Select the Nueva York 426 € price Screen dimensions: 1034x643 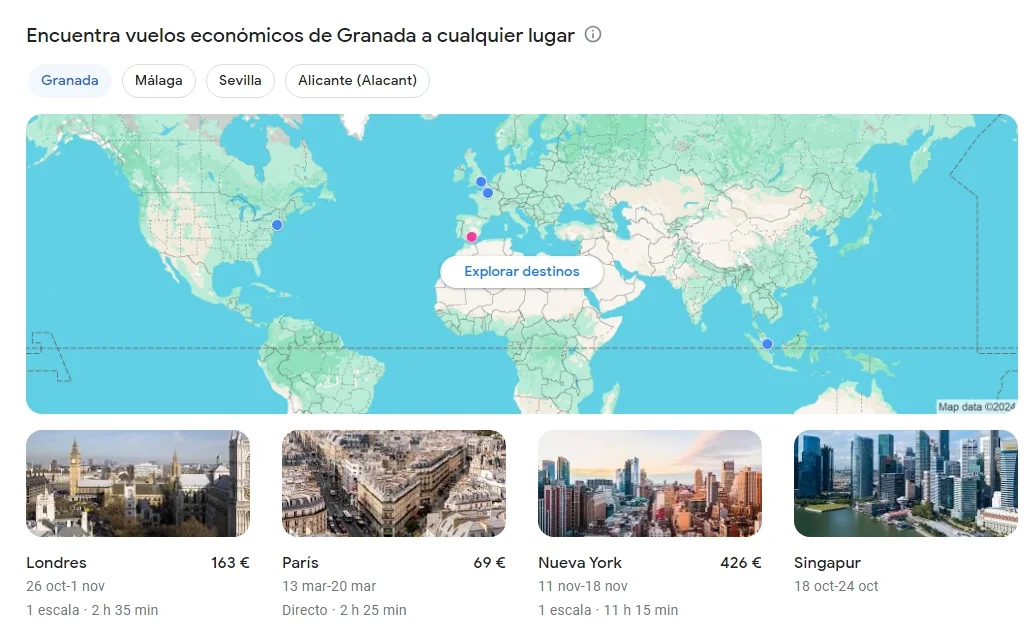(741, 563)
